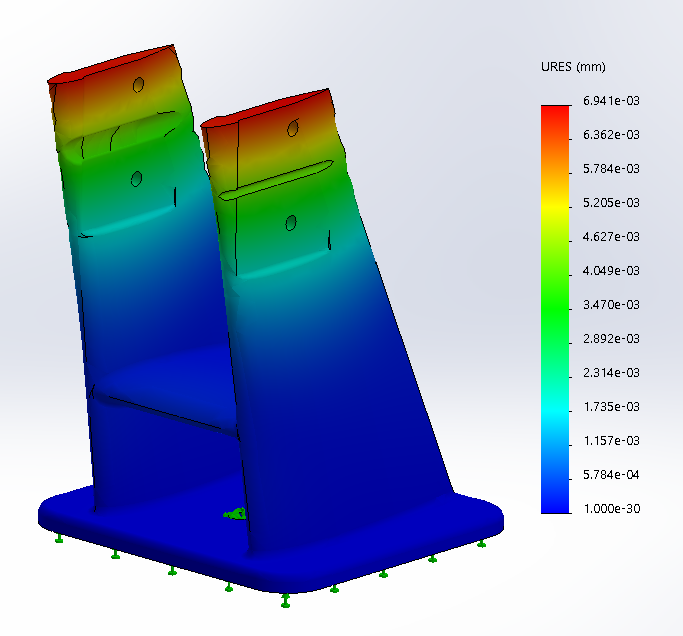Screen dimensions: 683x636
Task: Click the displacement color legend bar
Action: (x=555, y=309)
